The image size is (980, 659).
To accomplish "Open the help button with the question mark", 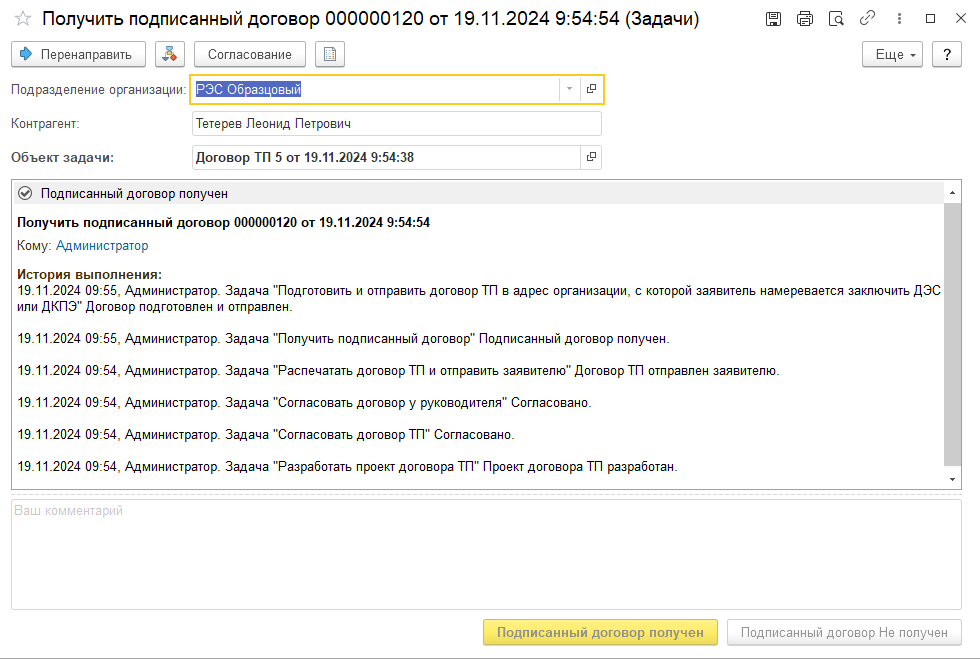I will point(945,55).
